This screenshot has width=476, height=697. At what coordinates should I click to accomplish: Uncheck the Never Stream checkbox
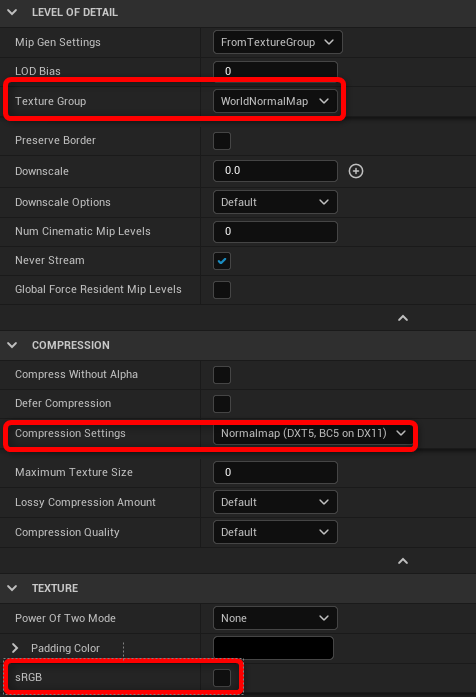[x=222, y=261]
